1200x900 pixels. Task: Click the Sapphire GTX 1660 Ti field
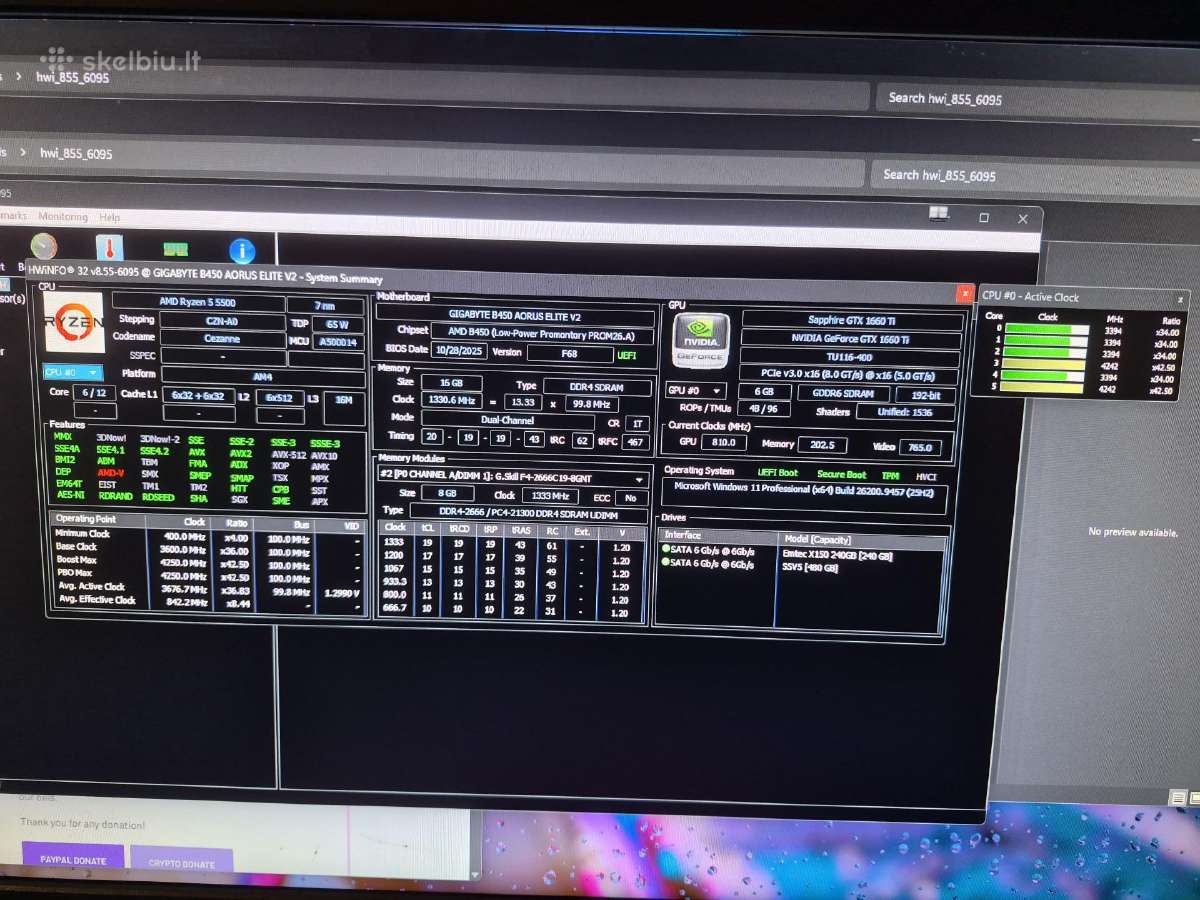coord(852,320)
